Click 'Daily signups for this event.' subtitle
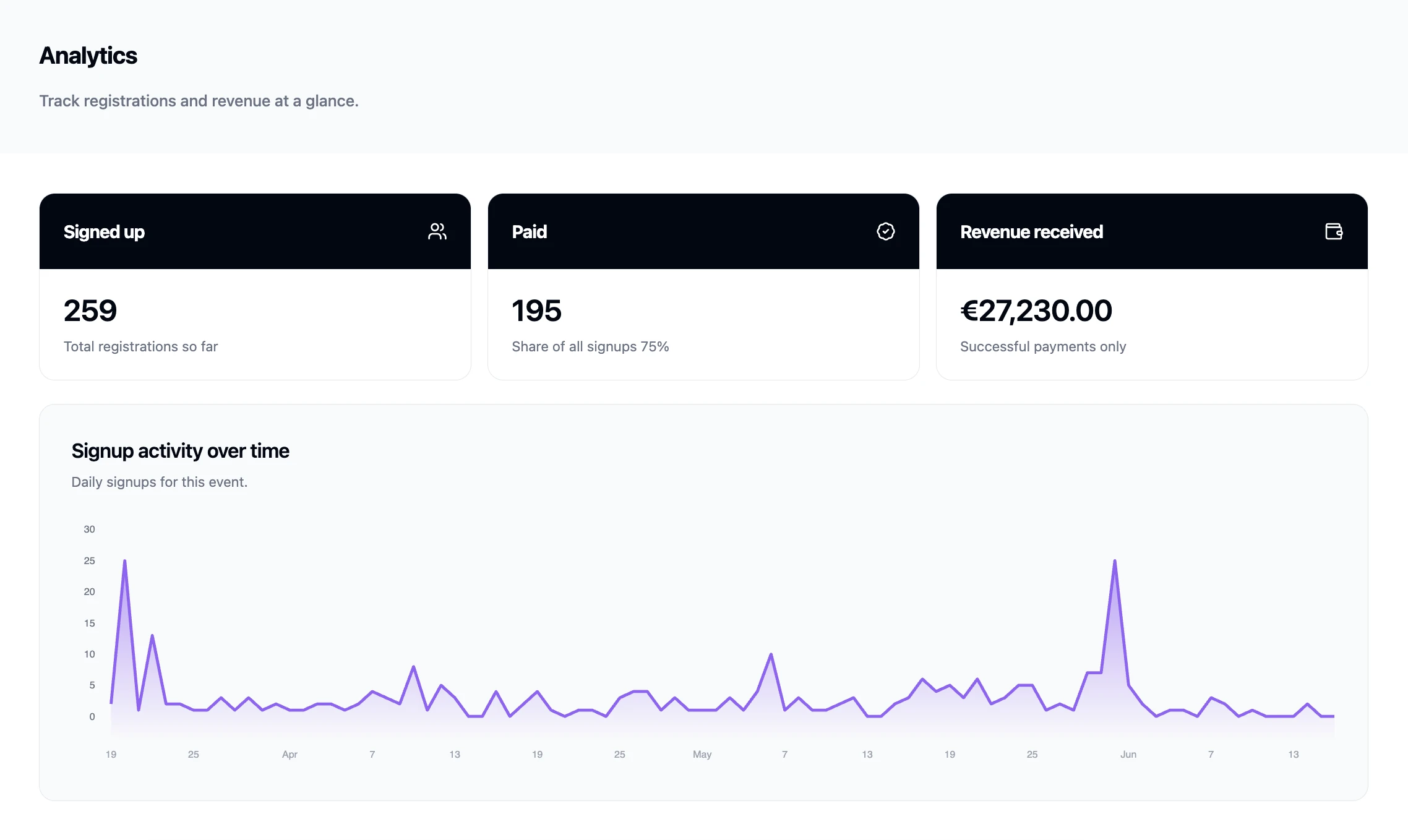Screen dimensions: 1408x840 click(x=160, y=482)
